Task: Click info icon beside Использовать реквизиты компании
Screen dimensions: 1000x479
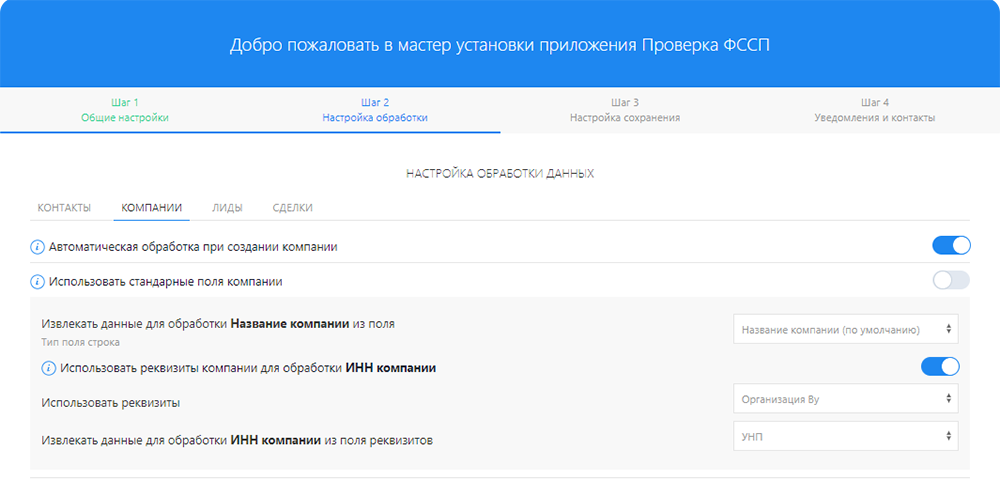Action: 49,368
